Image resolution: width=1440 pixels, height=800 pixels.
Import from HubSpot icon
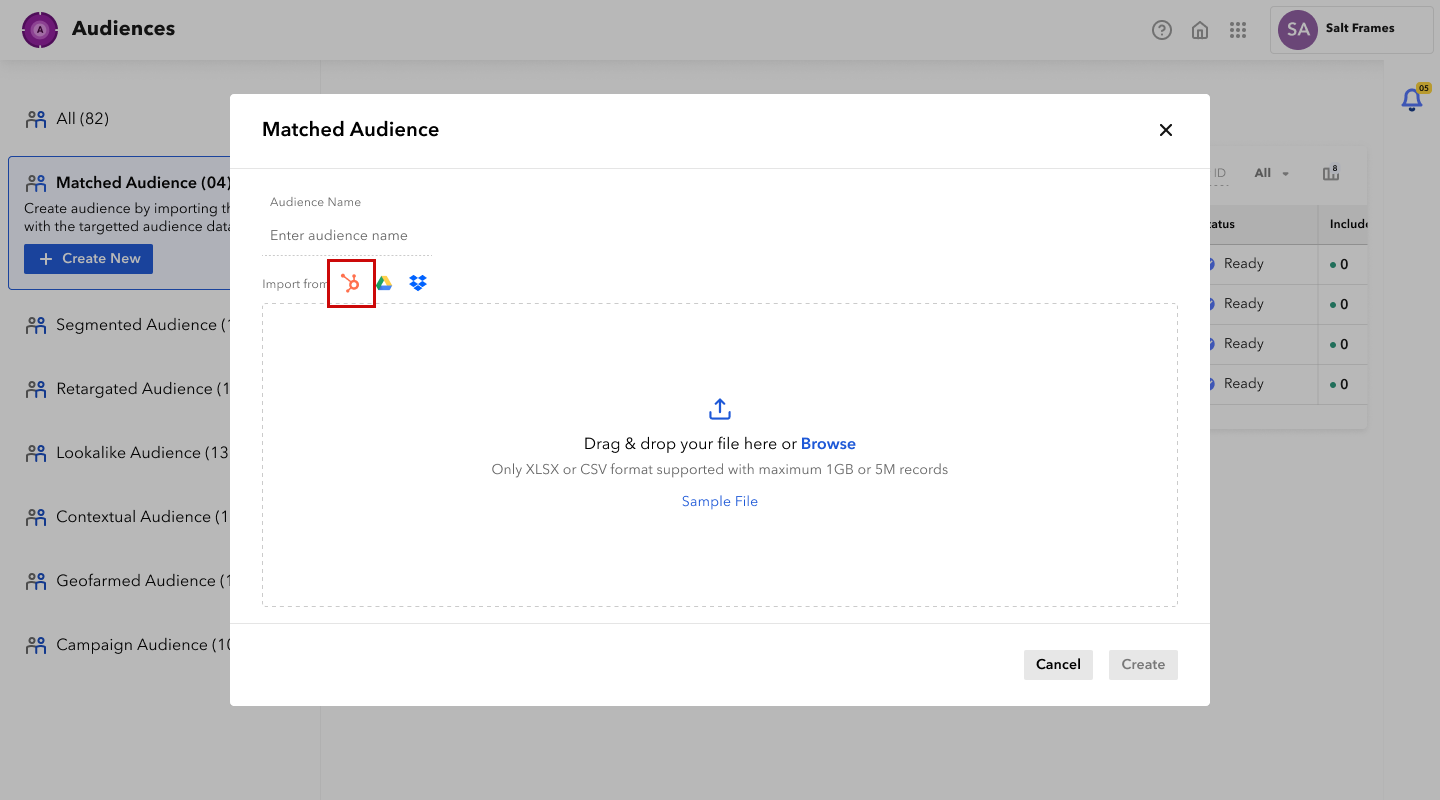point(351,284)
